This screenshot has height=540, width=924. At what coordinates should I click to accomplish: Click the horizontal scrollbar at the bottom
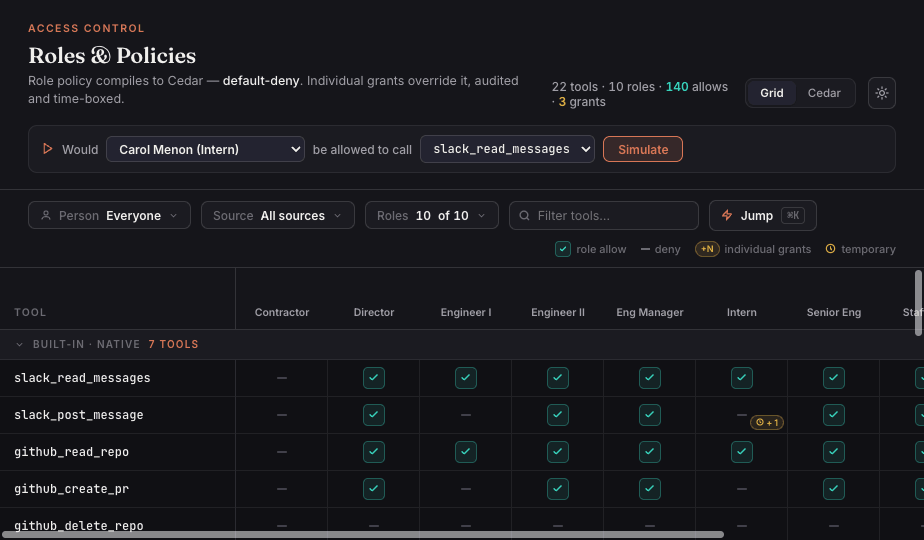point(363,535)
